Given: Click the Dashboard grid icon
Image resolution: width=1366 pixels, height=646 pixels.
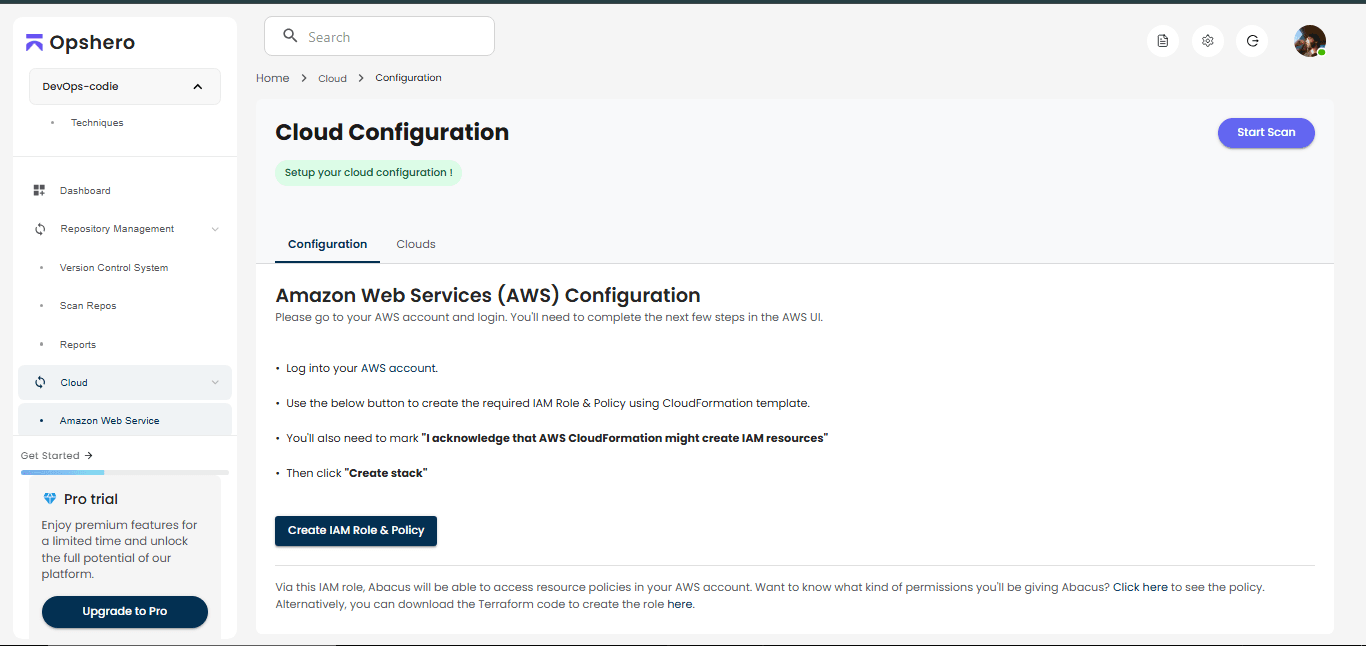Looking at the screenshot, I should coord(40,190).
